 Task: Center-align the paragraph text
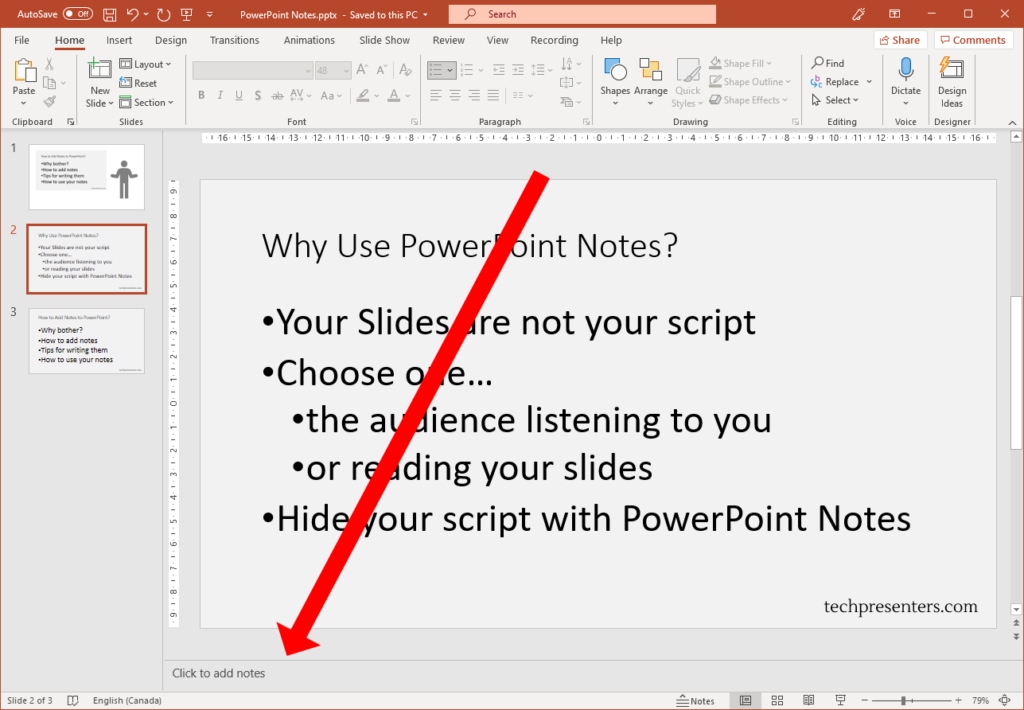point(455,95)
